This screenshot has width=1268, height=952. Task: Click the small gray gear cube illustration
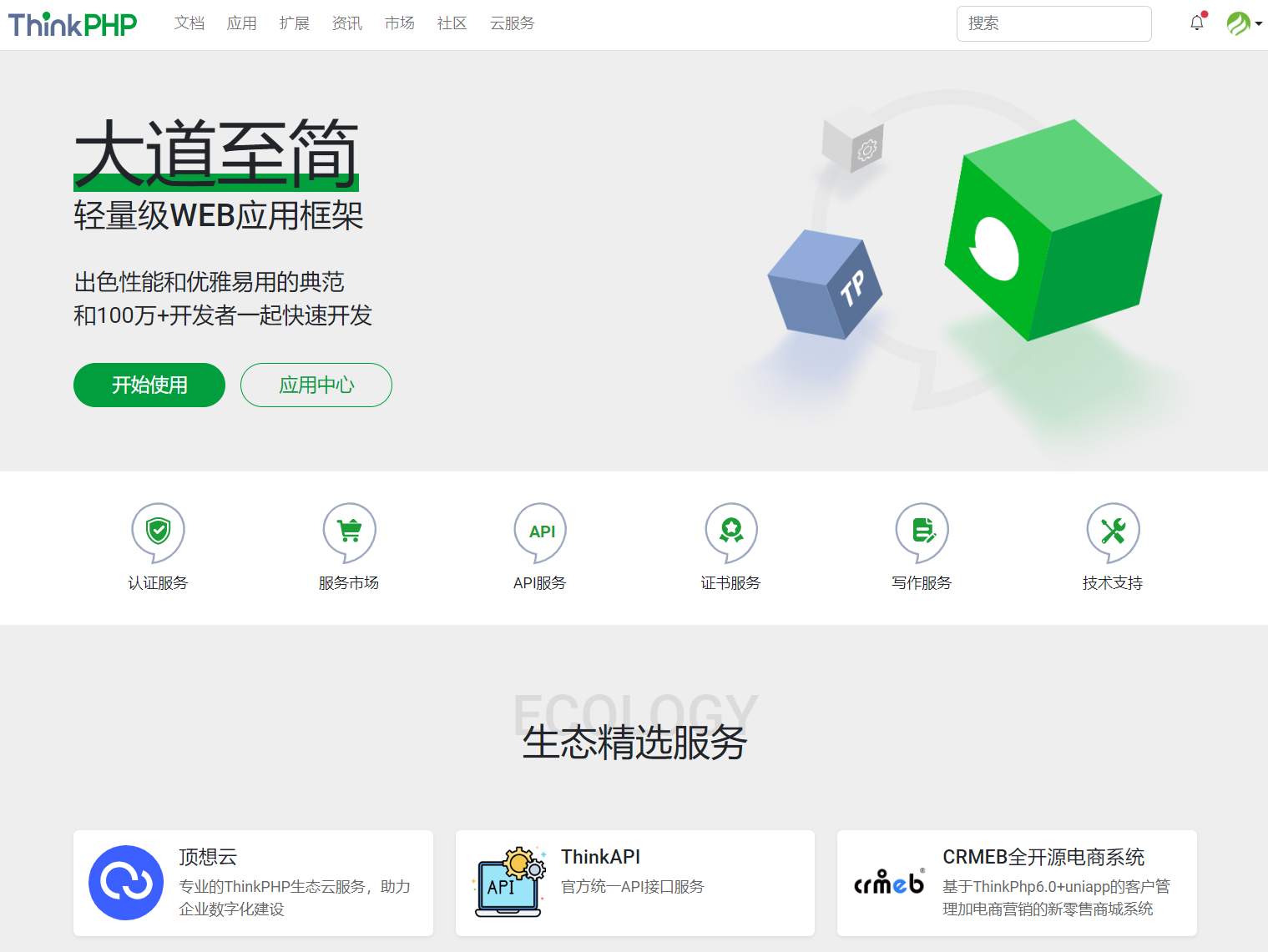pos(852,141)
